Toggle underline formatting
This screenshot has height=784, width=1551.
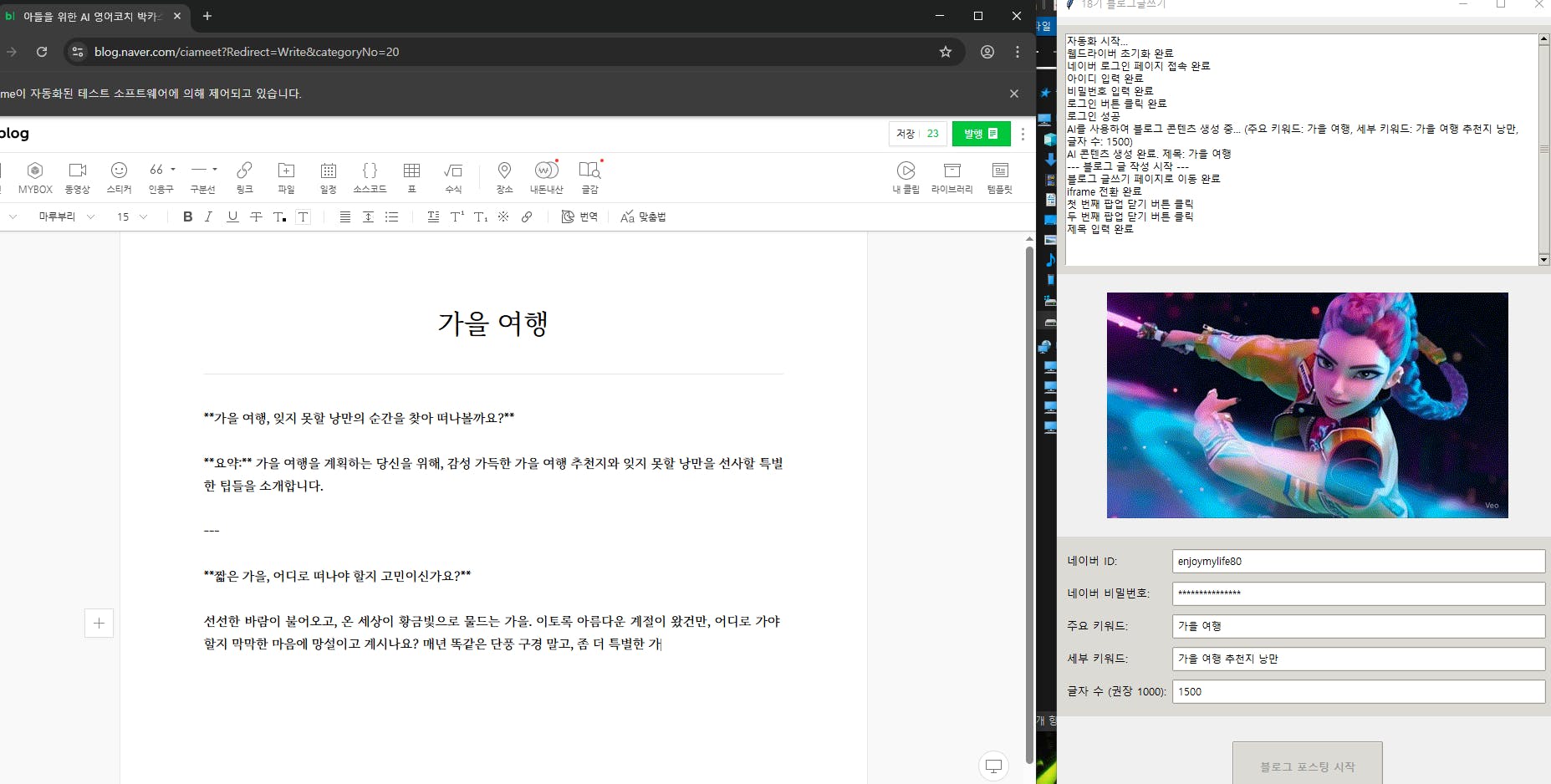pyautogui.click(x=232, y=216)
